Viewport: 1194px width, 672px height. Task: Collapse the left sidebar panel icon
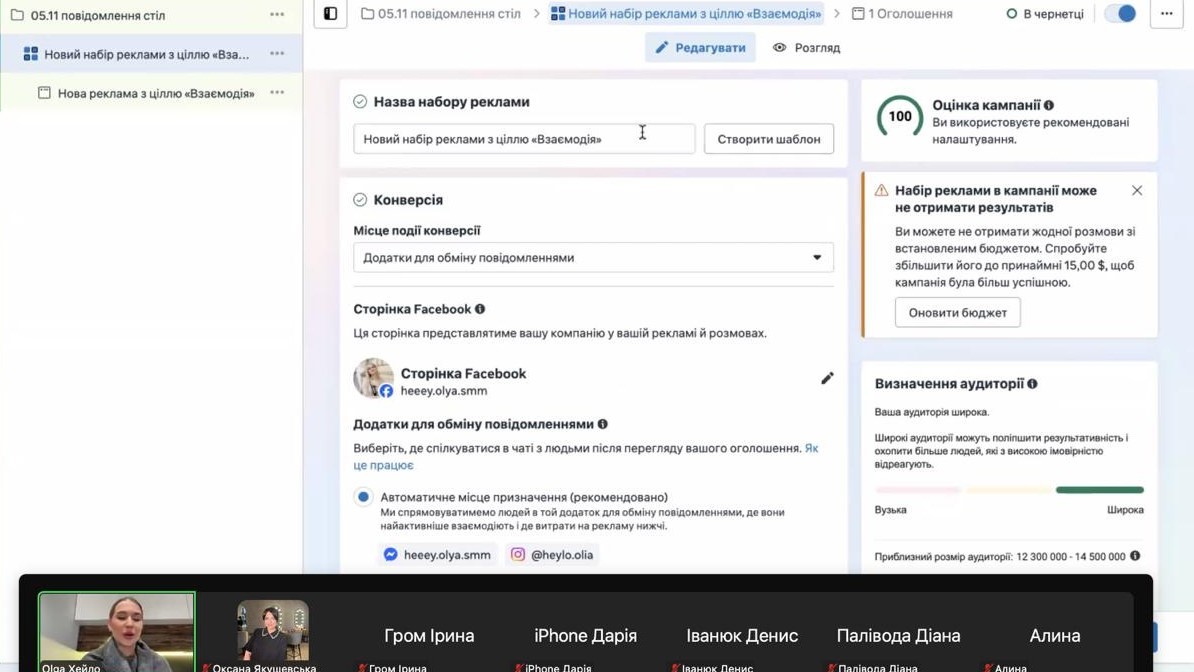point(330,14)
